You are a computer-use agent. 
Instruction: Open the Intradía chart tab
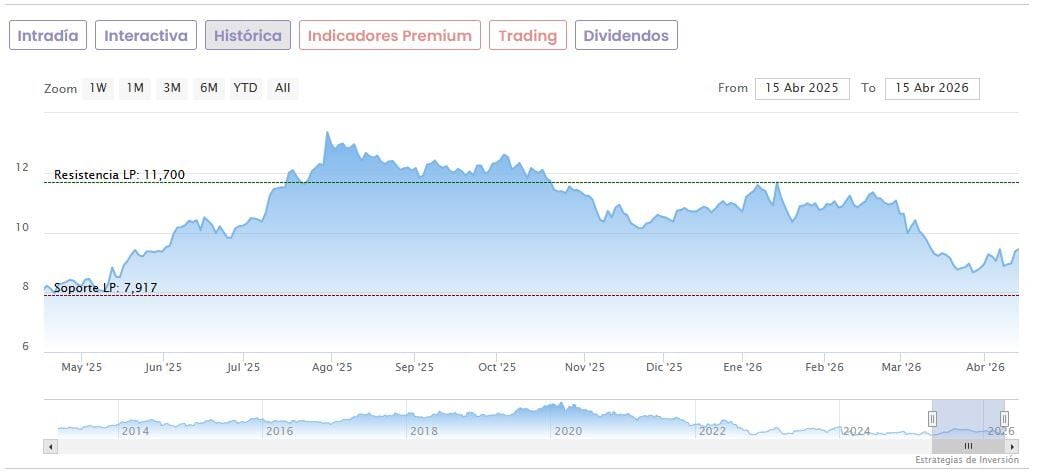pyautogui.click(x=47, y=36)
